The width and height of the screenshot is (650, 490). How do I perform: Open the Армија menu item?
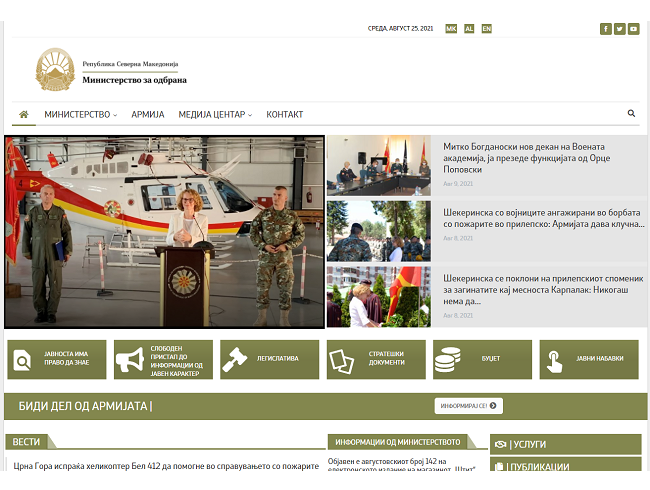(x=148, y=115)
